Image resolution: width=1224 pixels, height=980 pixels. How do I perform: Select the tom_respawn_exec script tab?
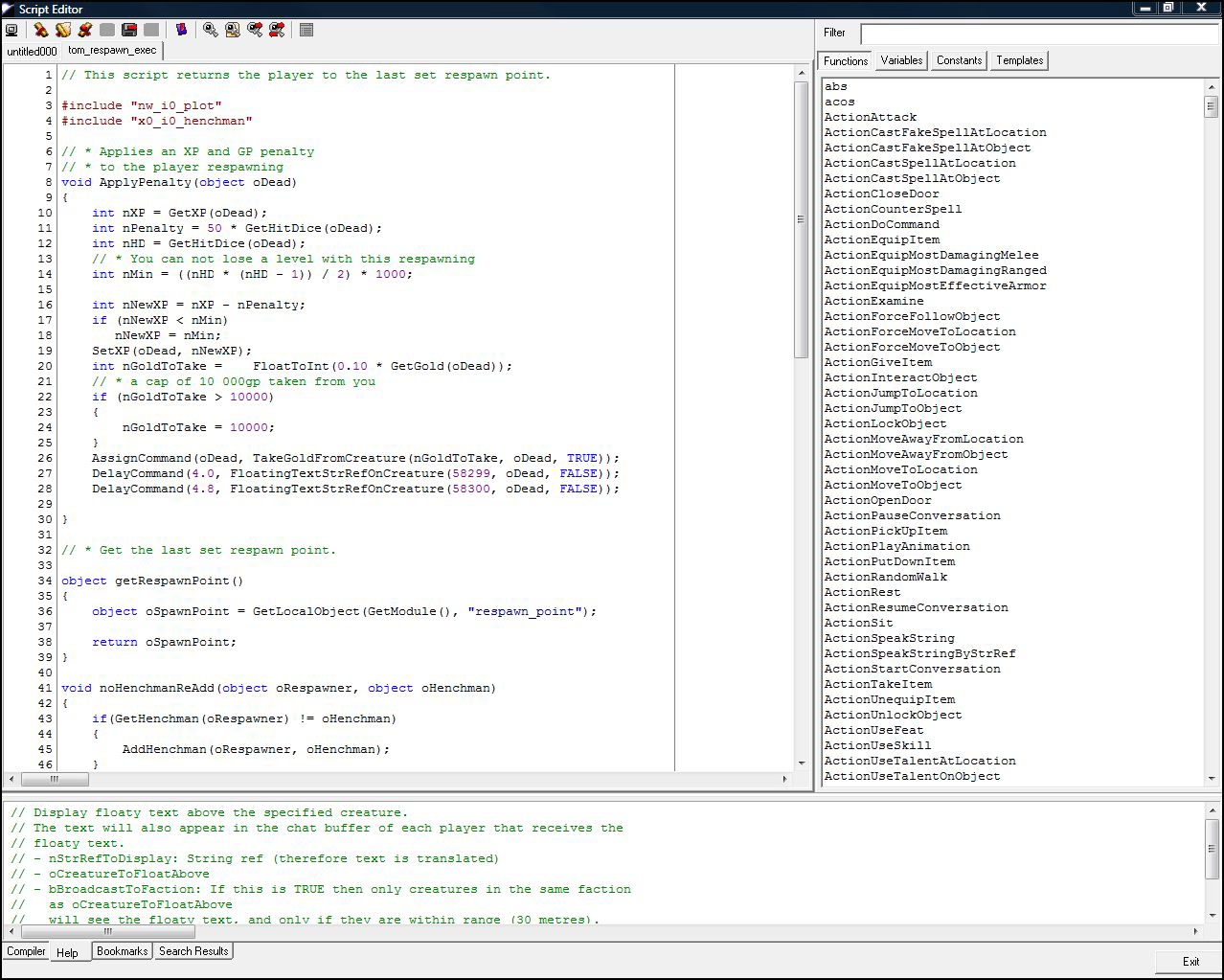tap(112, 51)
